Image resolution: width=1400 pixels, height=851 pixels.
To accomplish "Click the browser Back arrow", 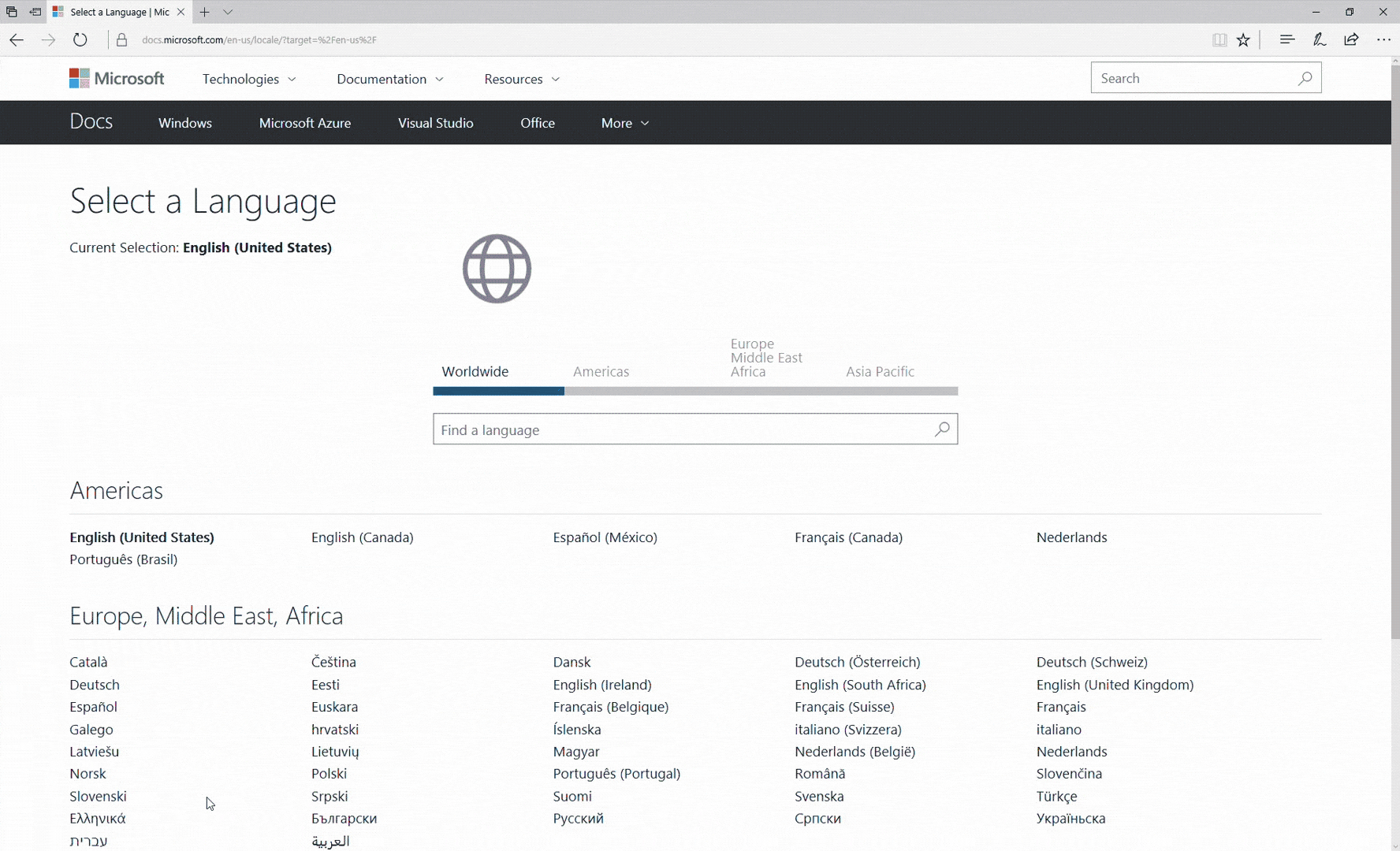I will (17, 39).
